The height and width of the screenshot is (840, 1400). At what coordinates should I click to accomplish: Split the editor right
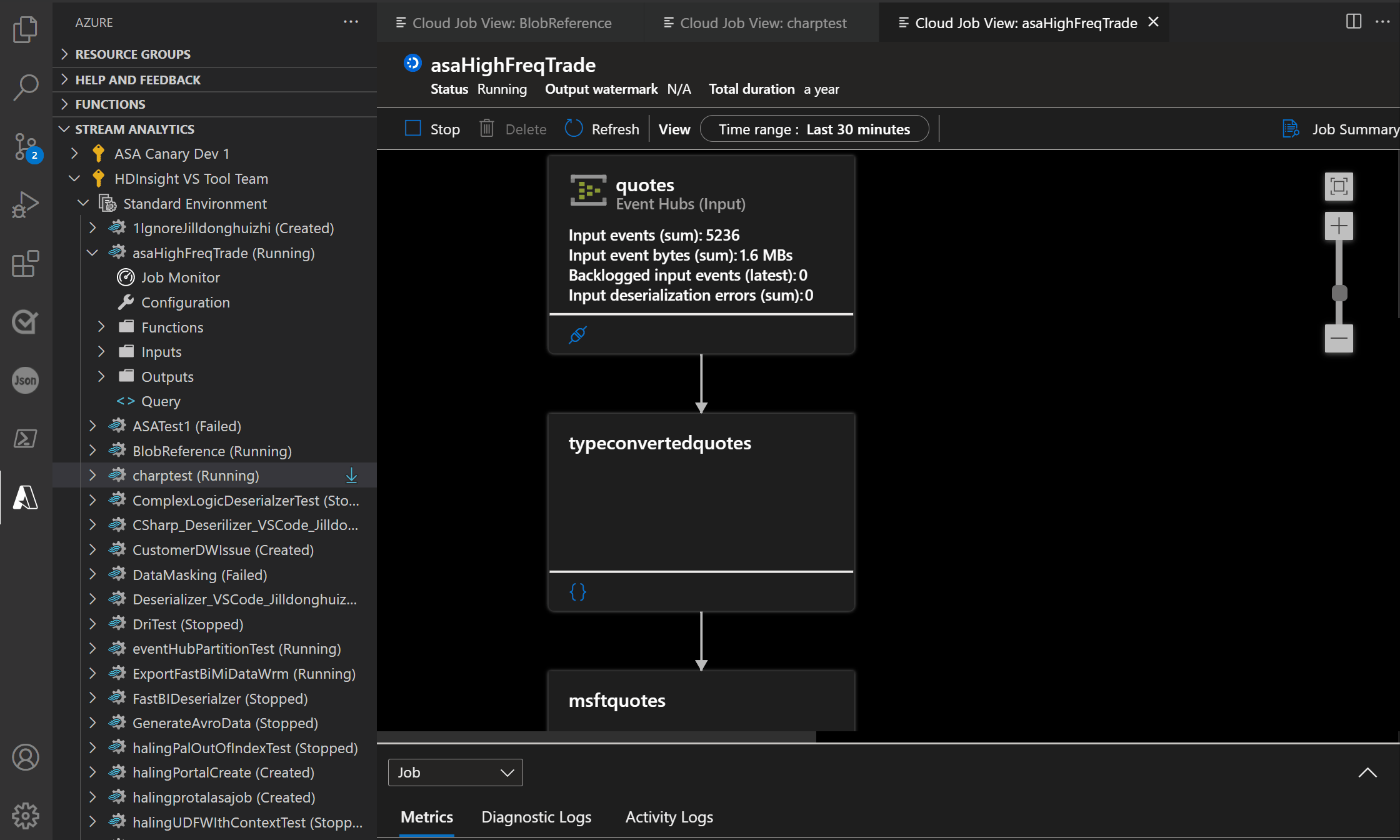pos(1354,22)
